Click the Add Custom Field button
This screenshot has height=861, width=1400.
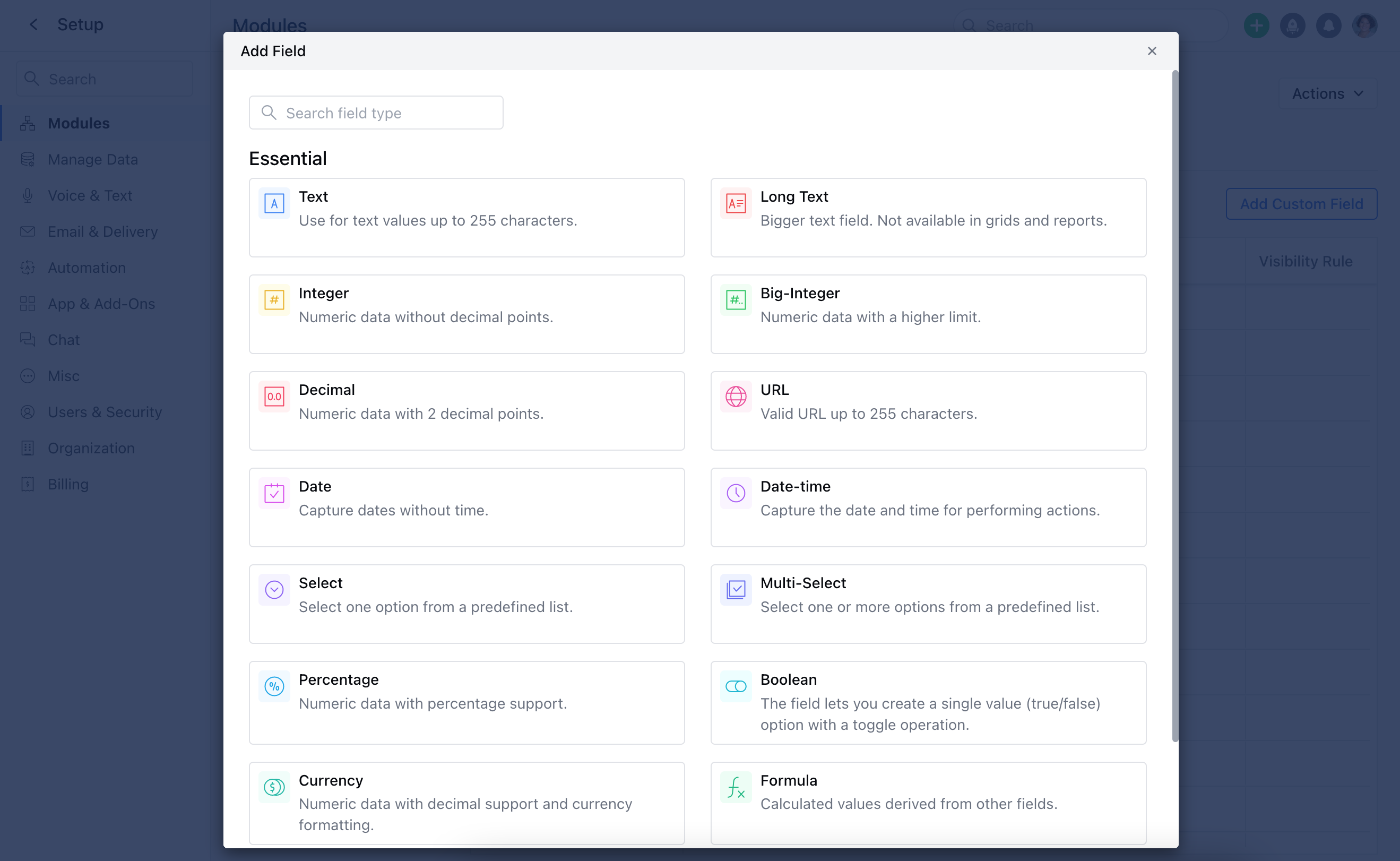[1301, 204]
